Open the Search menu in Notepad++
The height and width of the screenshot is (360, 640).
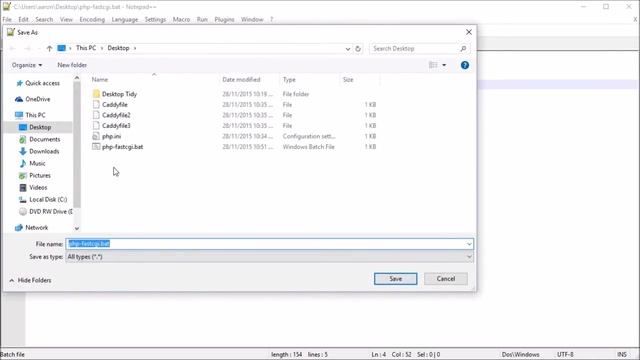(x=44, y=19)
